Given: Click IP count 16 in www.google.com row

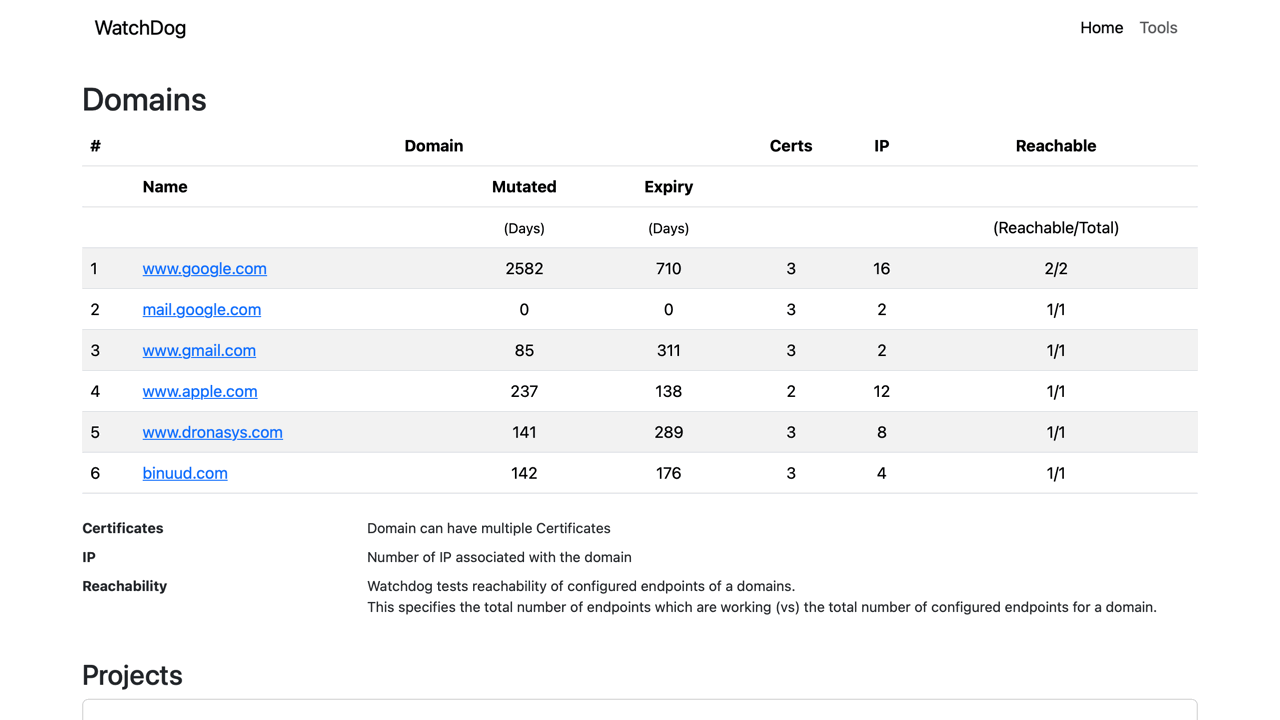Looking at the screenshot, I should (x=881, y=268).
